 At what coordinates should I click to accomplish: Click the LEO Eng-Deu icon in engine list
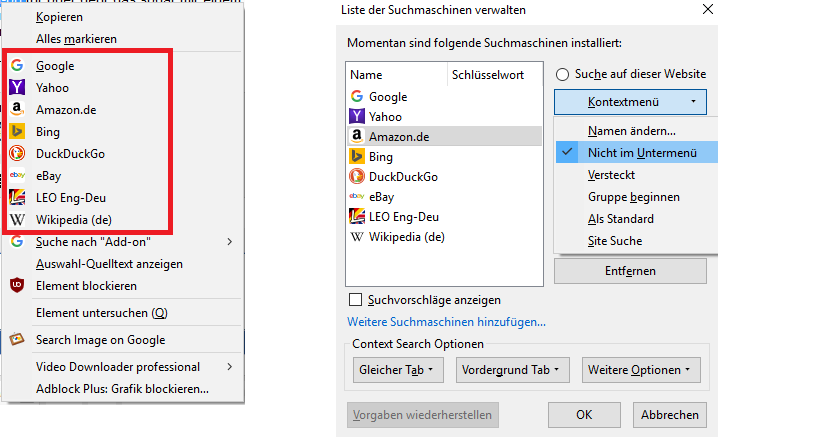[x=356, y=217]
